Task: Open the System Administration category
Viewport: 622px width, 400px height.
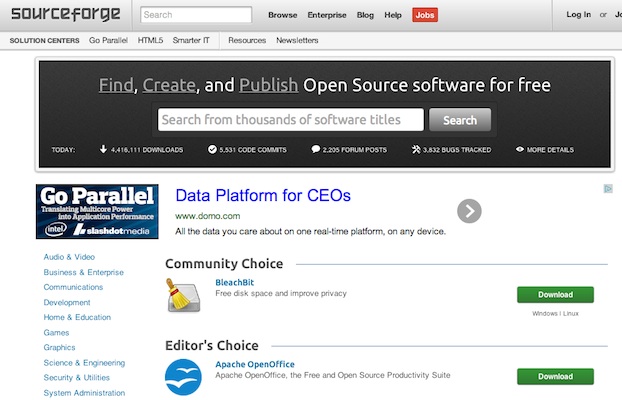Action: tap(84, 393)
